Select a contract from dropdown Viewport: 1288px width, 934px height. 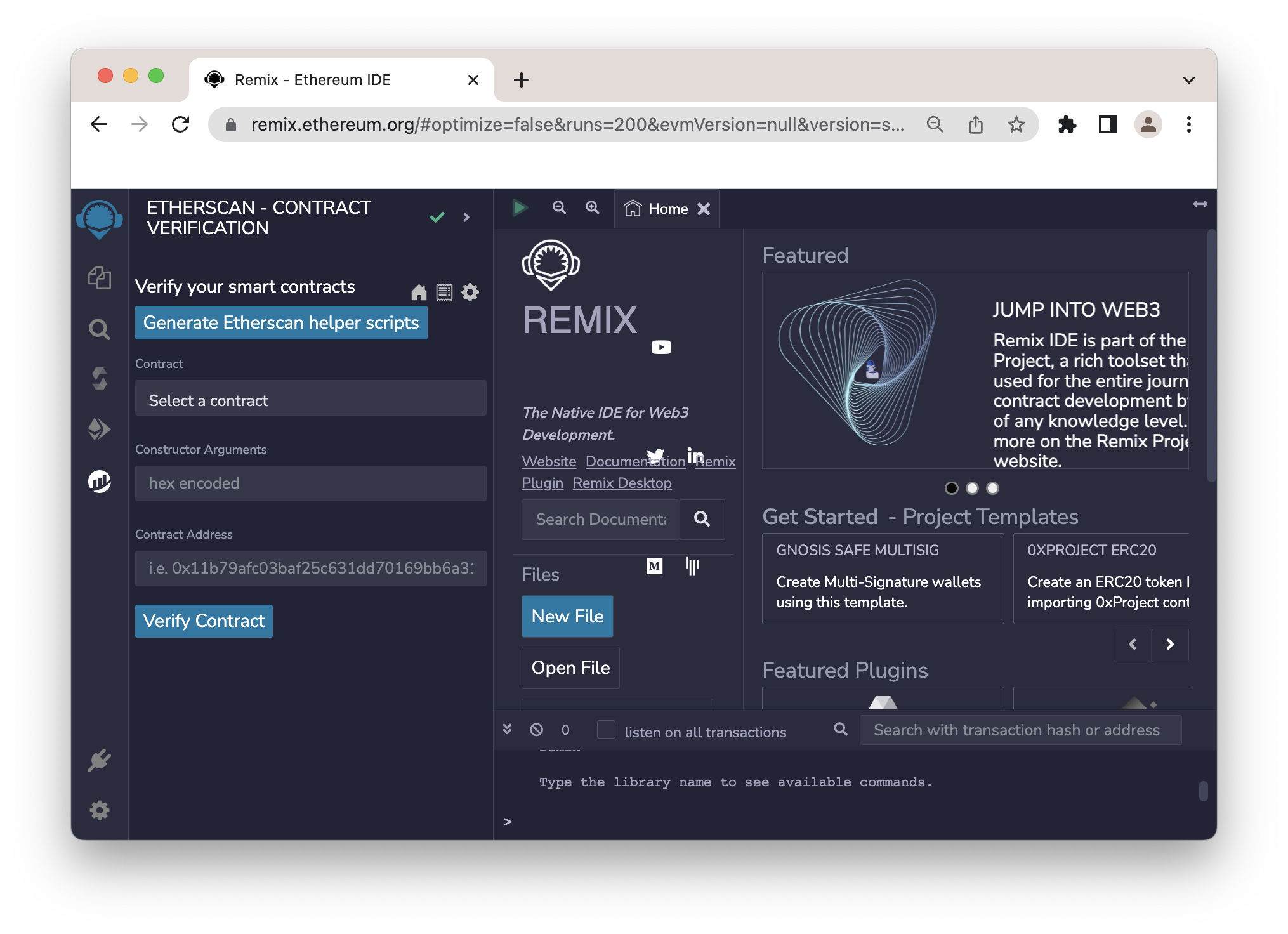(308, 399)
